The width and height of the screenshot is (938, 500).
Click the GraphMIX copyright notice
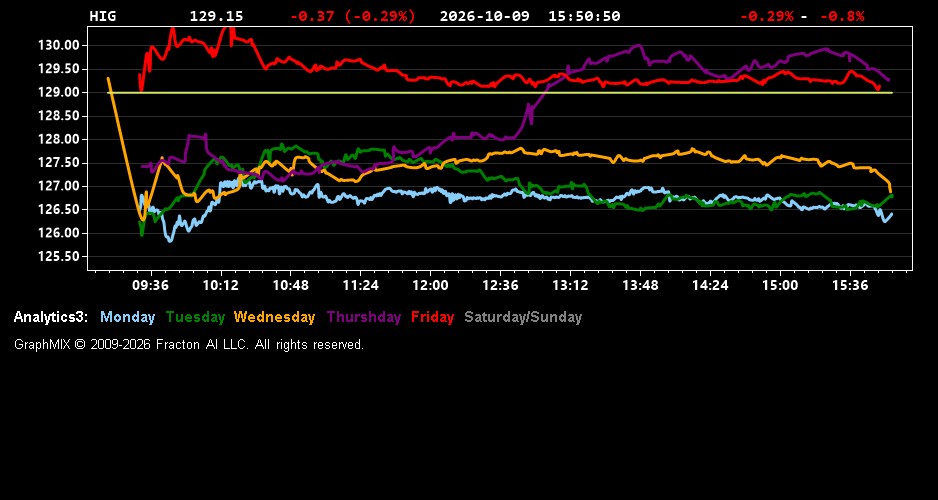188,344
